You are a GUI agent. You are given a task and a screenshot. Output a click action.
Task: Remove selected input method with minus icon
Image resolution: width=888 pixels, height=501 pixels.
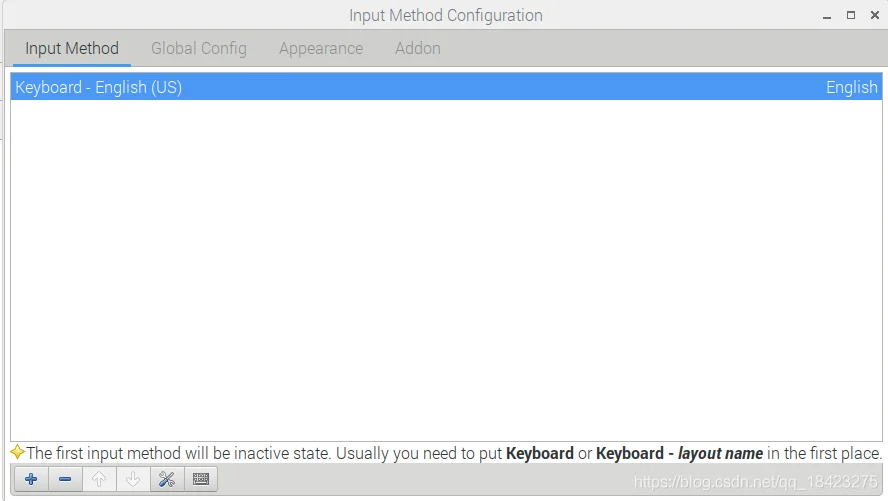point(65,479)
